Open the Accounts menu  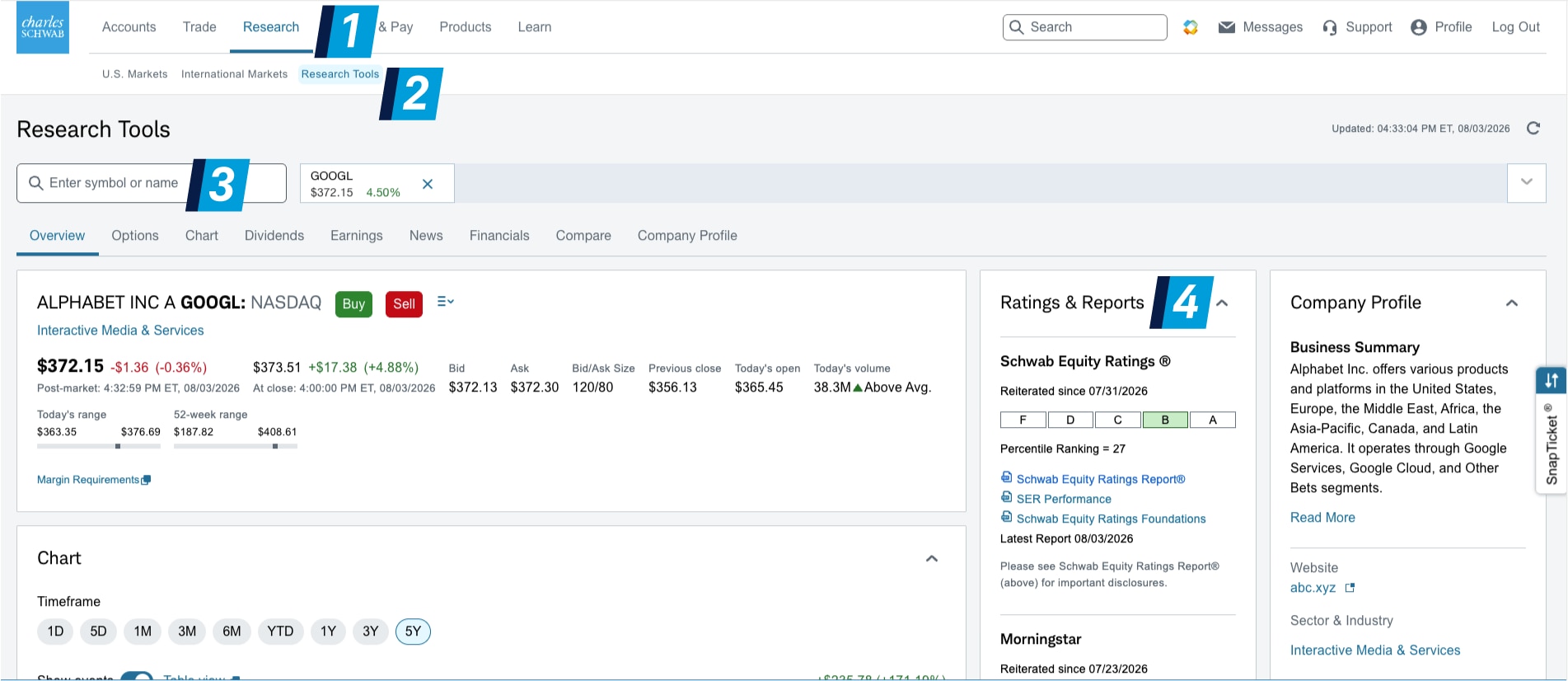pos(129,27)
